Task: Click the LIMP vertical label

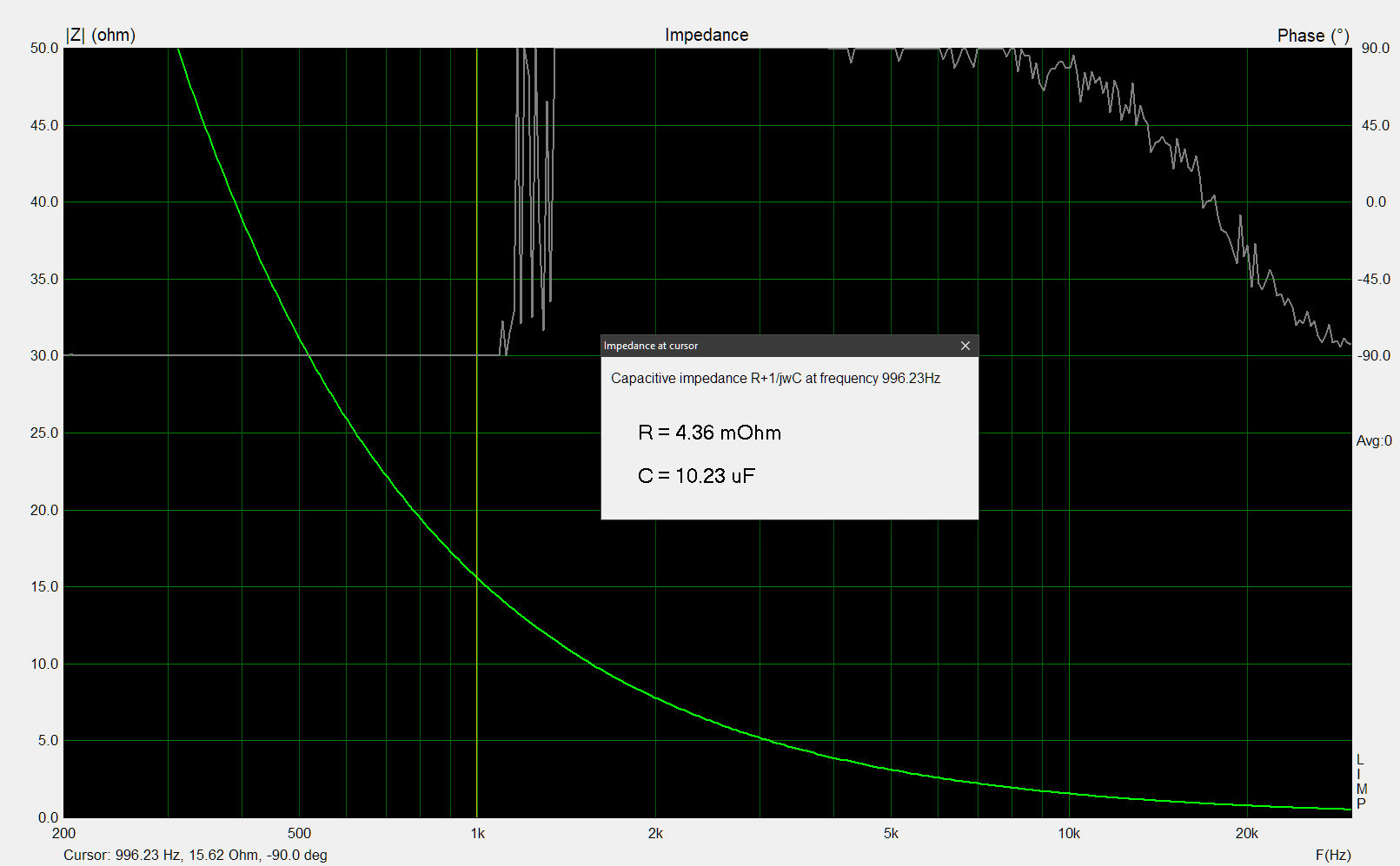Action: click(x=1361, y=782)
